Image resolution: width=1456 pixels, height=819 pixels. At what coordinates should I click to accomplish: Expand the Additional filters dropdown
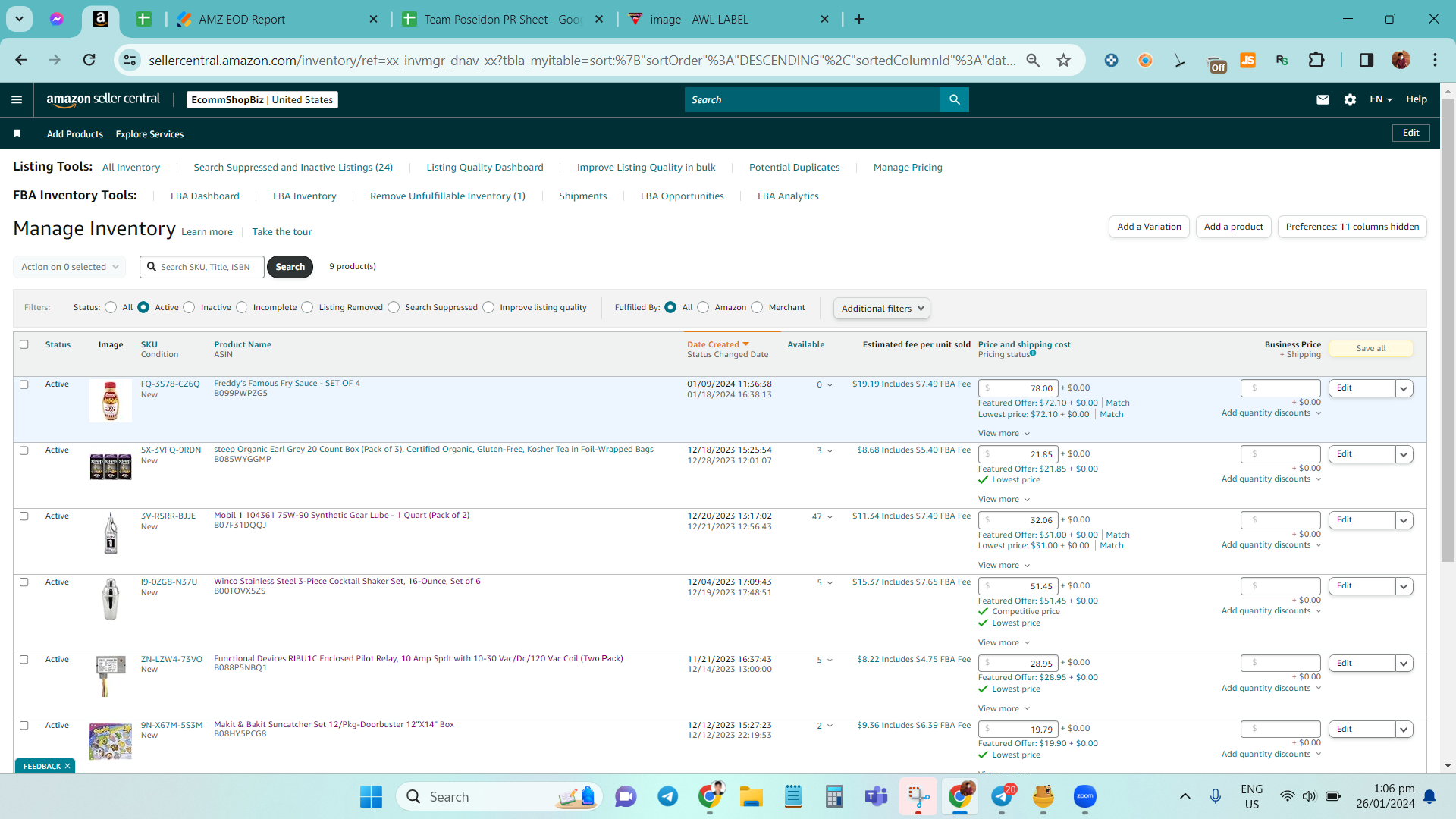point(882,309)
